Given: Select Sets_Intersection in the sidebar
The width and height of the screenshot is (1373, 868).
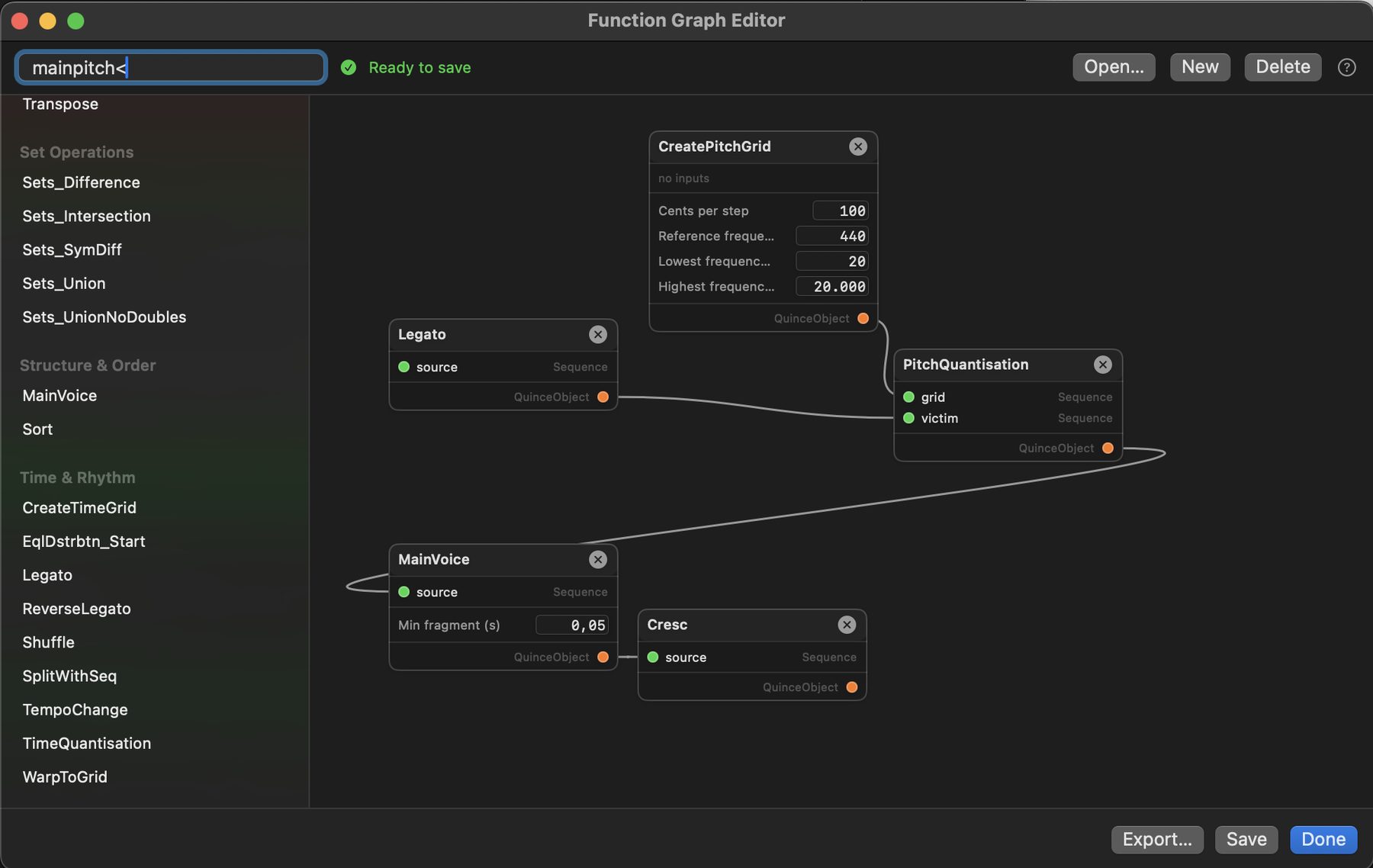Looking at the screenshot, I should pyautogui.click(x=86, y=216).
